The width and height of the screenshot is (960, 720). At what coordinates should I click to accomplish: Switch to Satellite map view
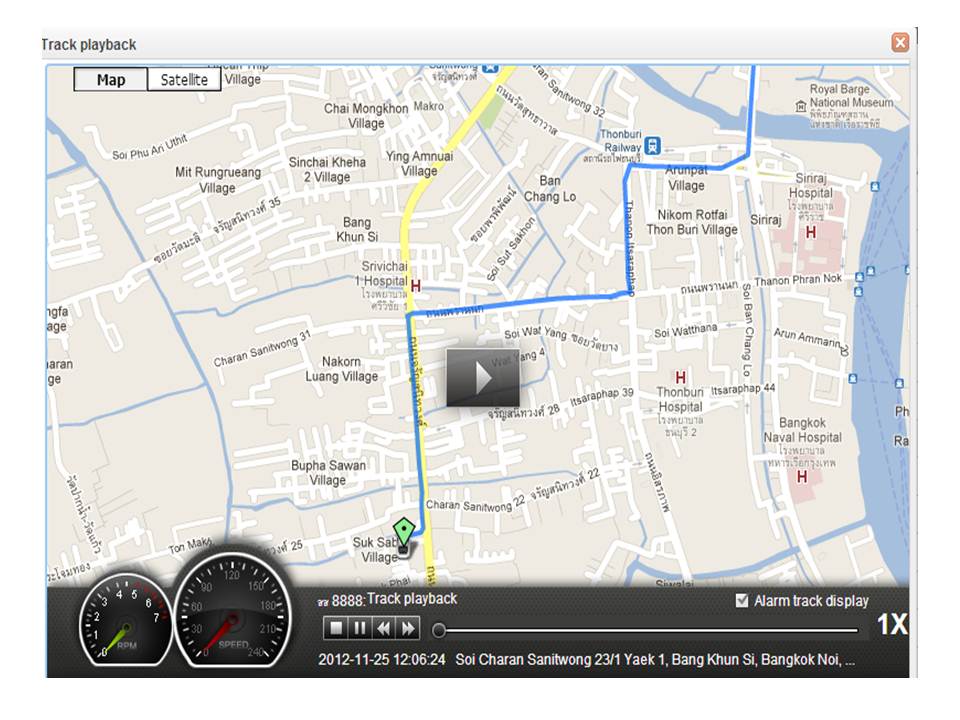[184, 80]
